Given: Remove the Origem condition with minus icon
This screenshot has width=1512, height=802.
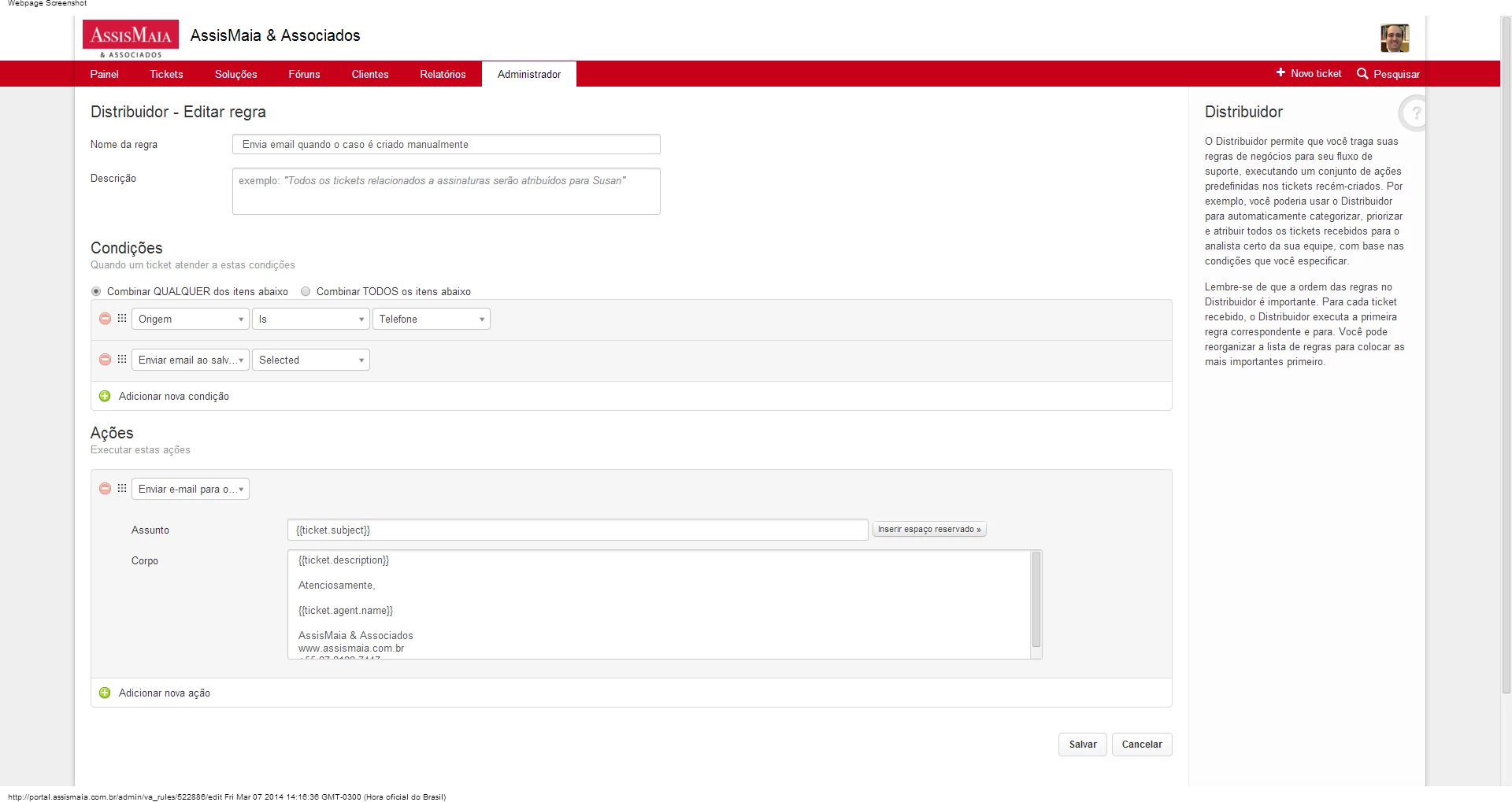Looking at the screenshot, I should (x=105, y=319).
